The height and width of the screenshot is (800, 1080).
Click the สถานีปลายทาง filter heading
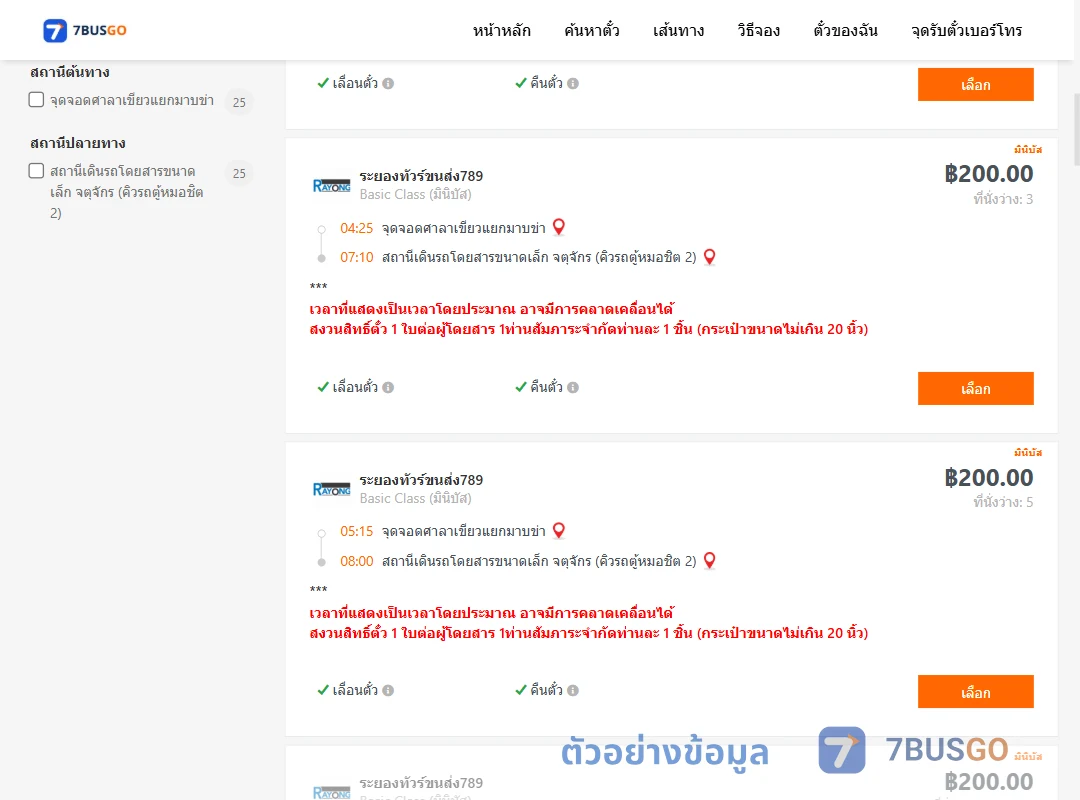pos(78,143)
